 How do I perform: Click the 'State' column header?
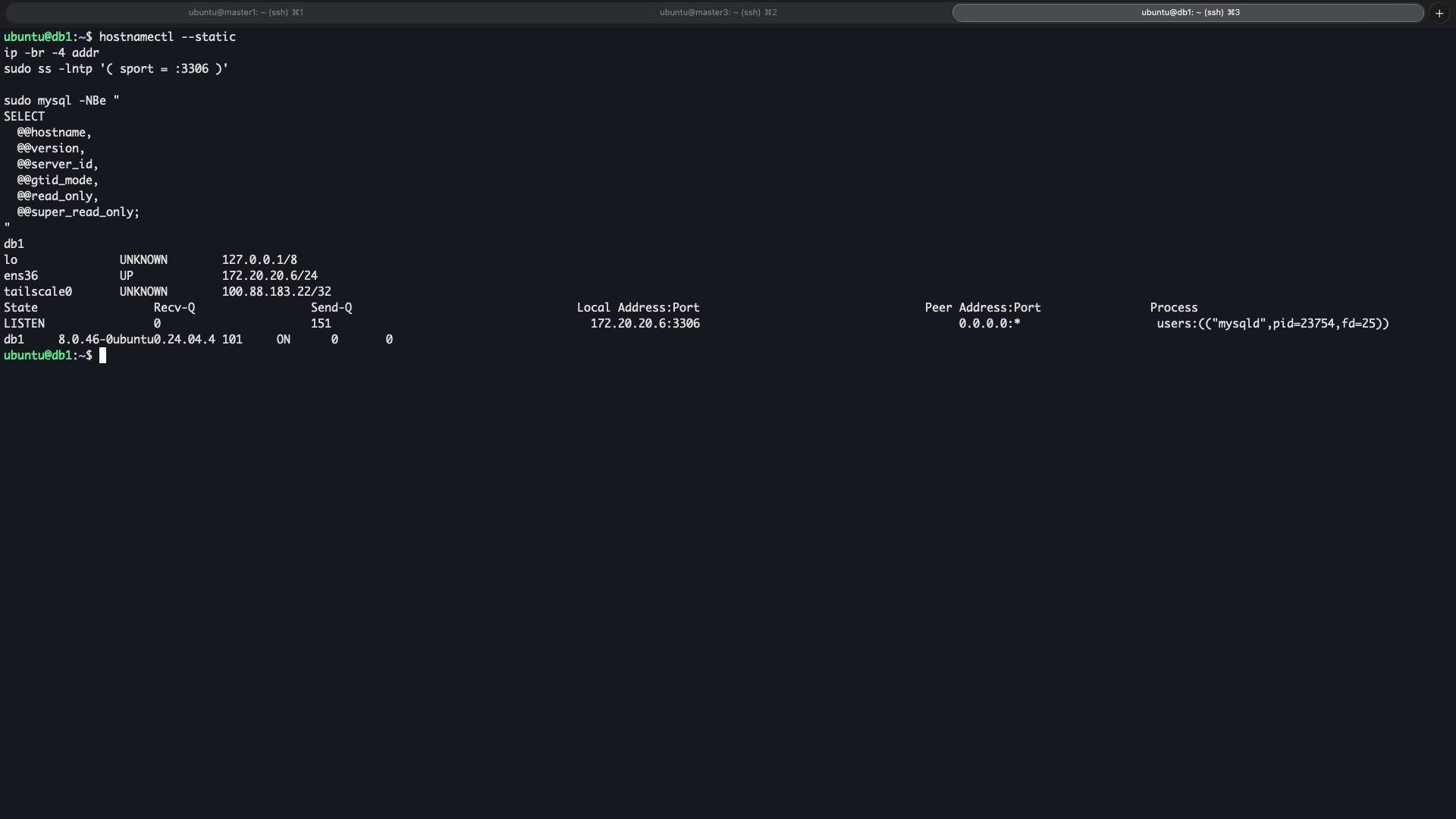[x=20, y=308]
